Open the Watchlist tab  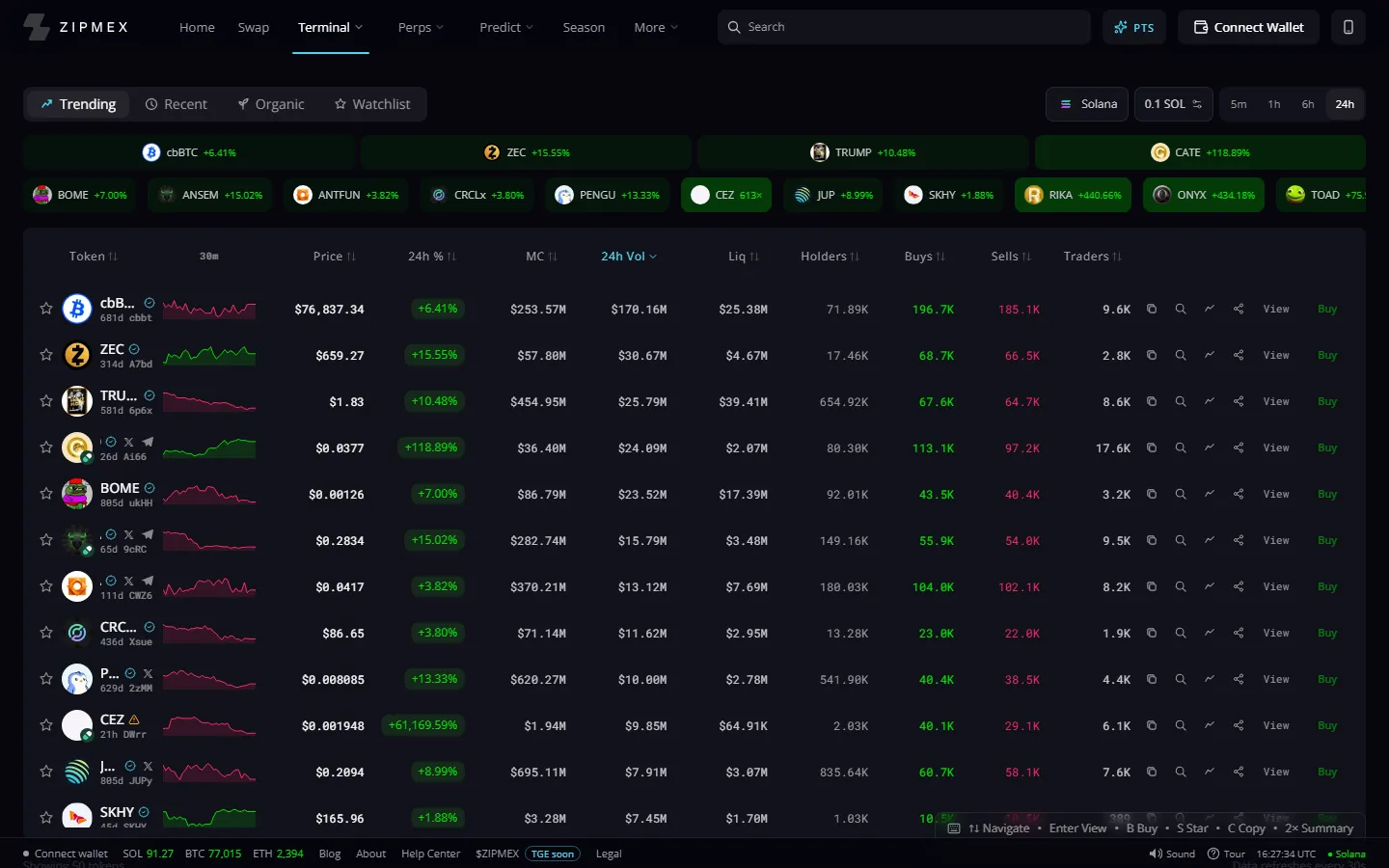coord(372,104)
